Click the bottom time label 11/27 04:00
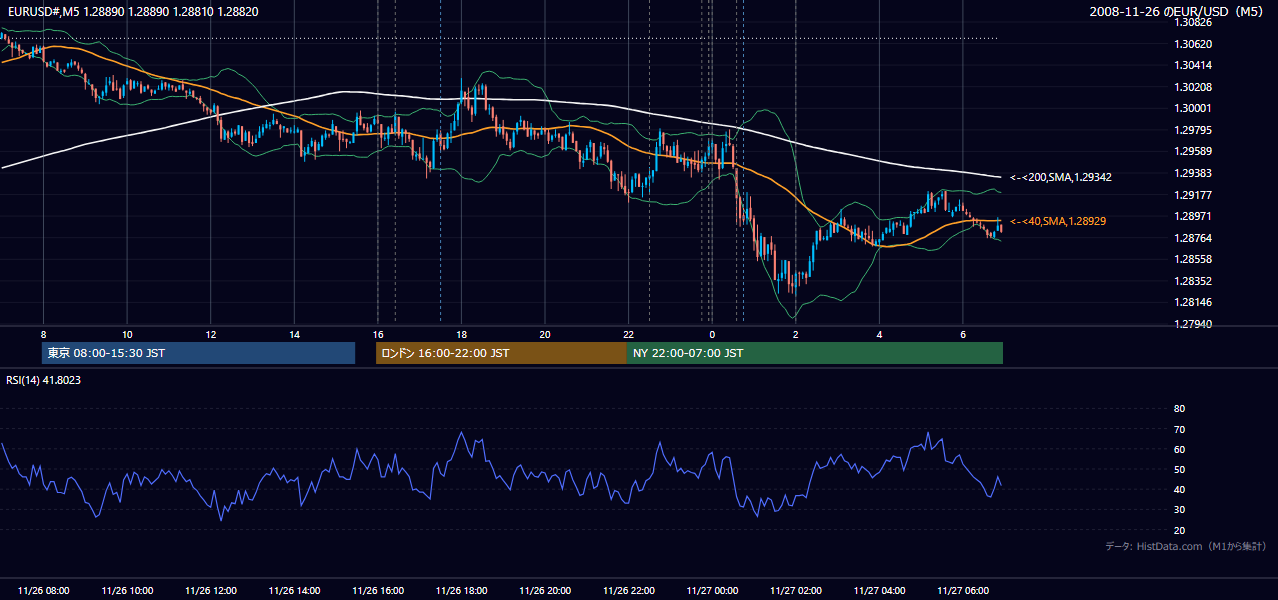This screenshot has width=1278, height=600. [879, 591]
